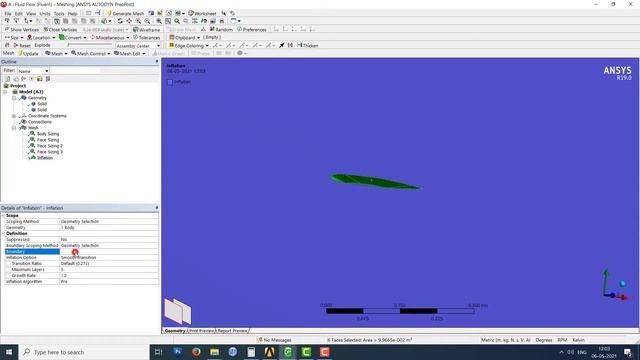The image size is (640, 360).
Task: Open Edge Coloring dropdown
Action: pyautogui.click(x=189, y=45)
